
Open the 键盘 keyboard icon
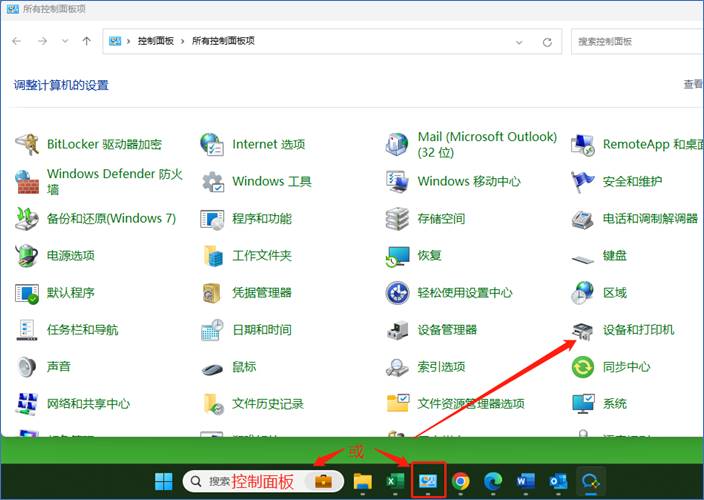coord(583,259)
